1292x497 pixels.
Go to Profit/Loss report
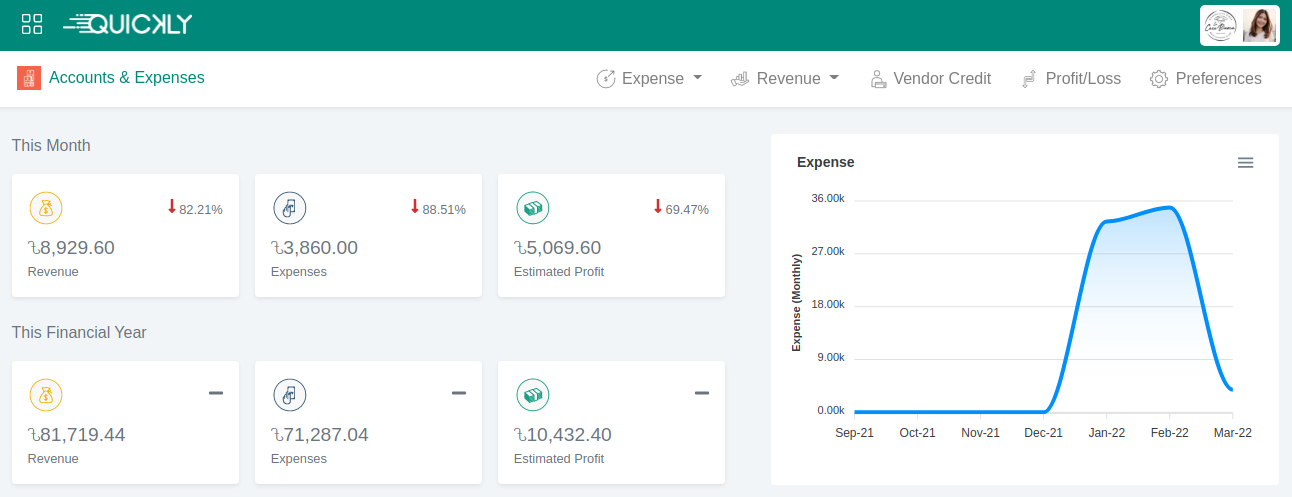(x=1071, y=79)
